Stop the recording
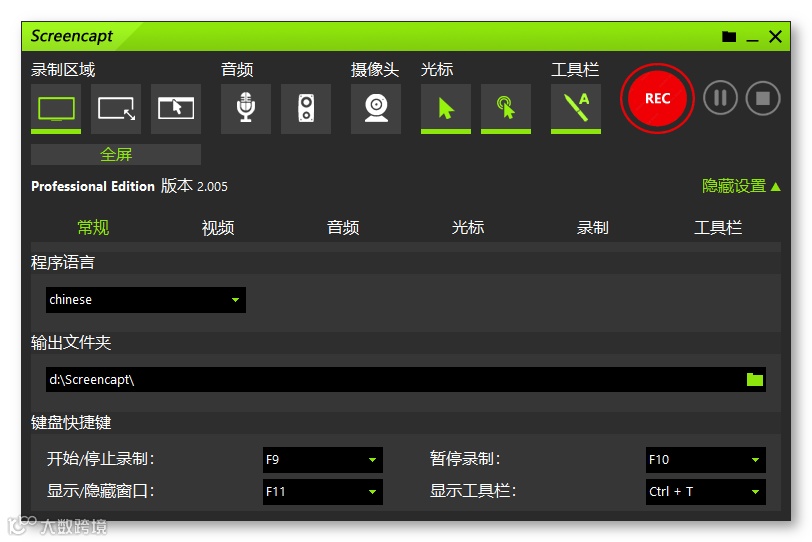Screen dimensions: 812x542 click(763, 98)
